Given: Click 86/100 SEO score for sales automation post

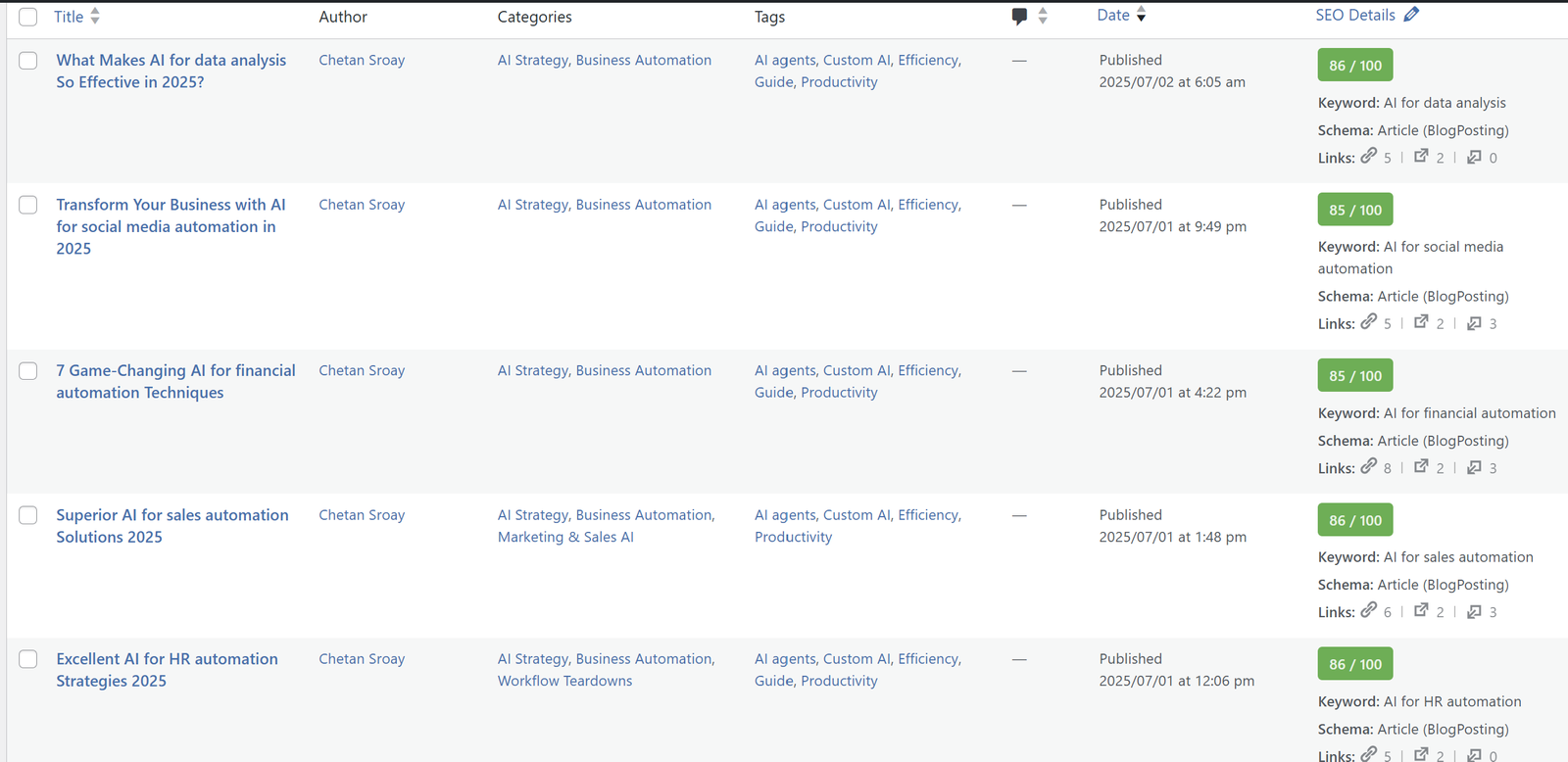Looking at the screenshot, I should 1355,520.
